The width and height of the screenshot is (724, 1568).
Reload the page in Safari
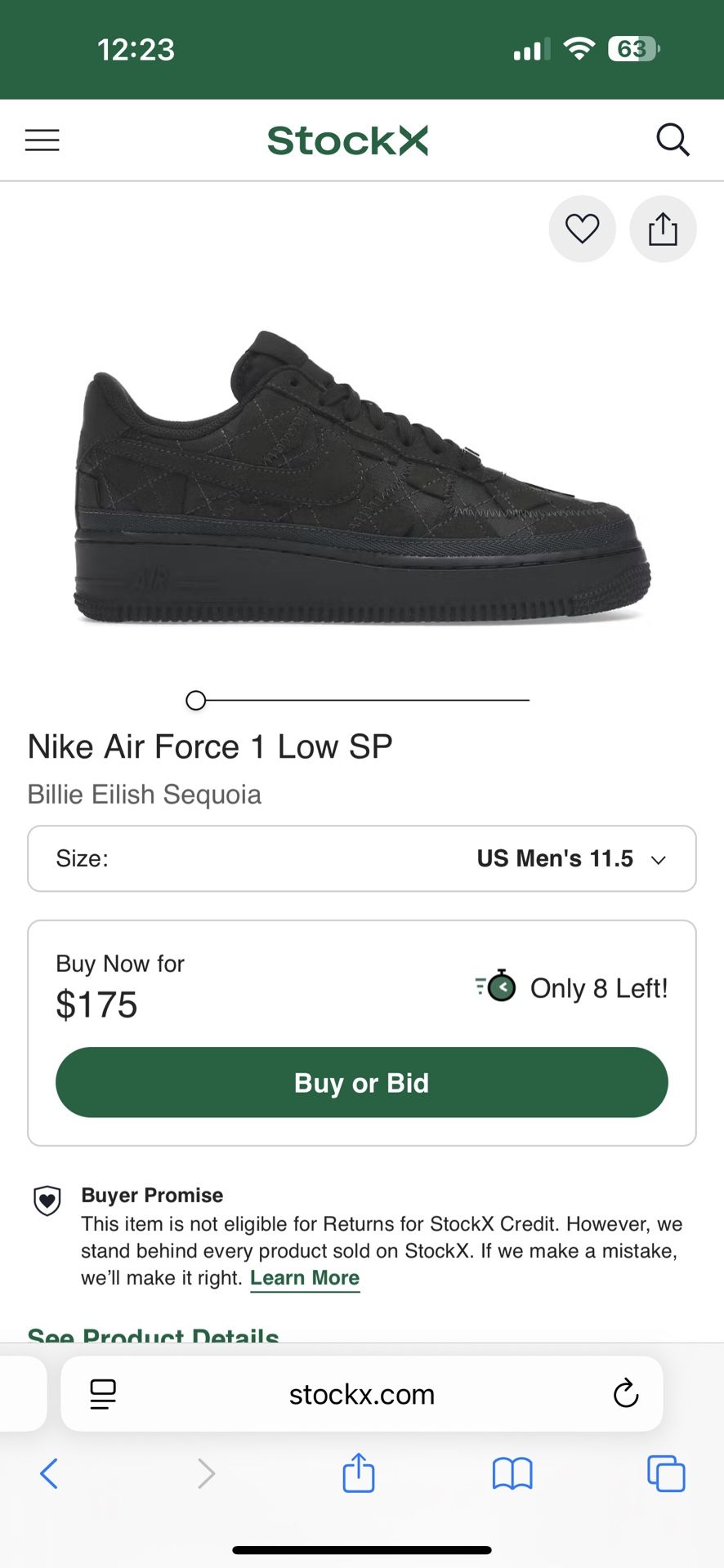coord(624,1394)
